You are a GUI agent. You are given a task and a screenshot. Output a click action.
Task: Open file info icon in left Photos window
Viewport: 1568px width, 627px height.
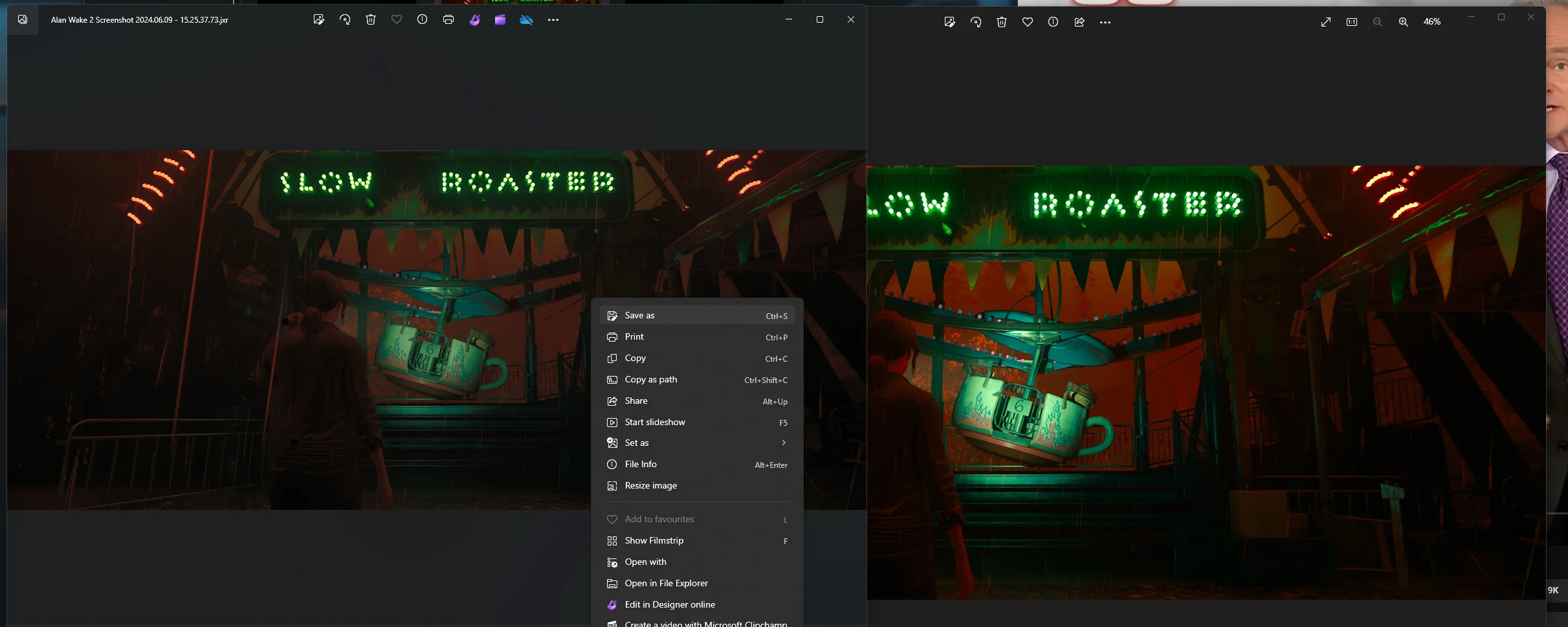coord(423,19)
